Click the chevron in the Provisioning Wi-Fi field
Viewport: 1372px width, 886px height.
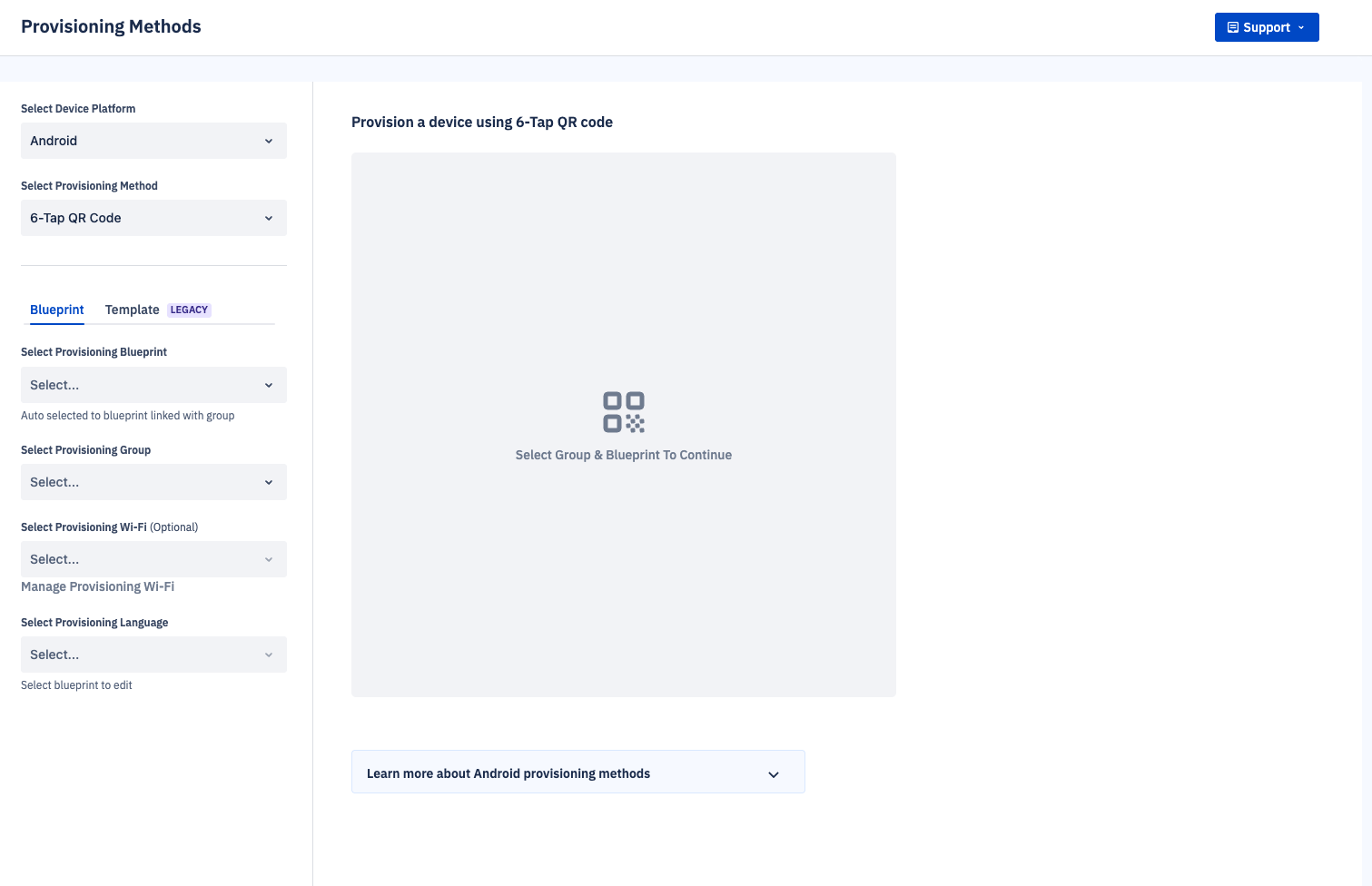269,559
